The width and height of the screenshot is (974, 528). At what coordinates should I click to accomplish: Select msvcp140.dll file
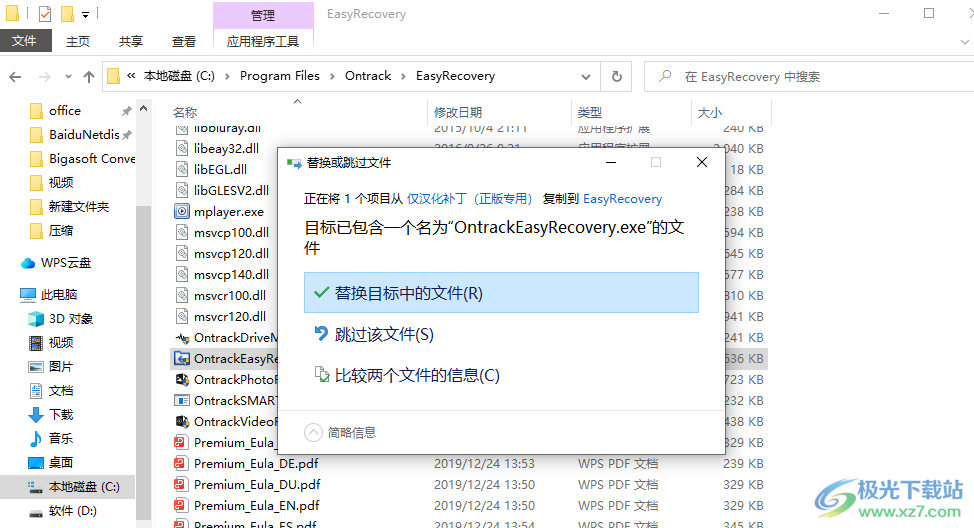click(231, 275)
